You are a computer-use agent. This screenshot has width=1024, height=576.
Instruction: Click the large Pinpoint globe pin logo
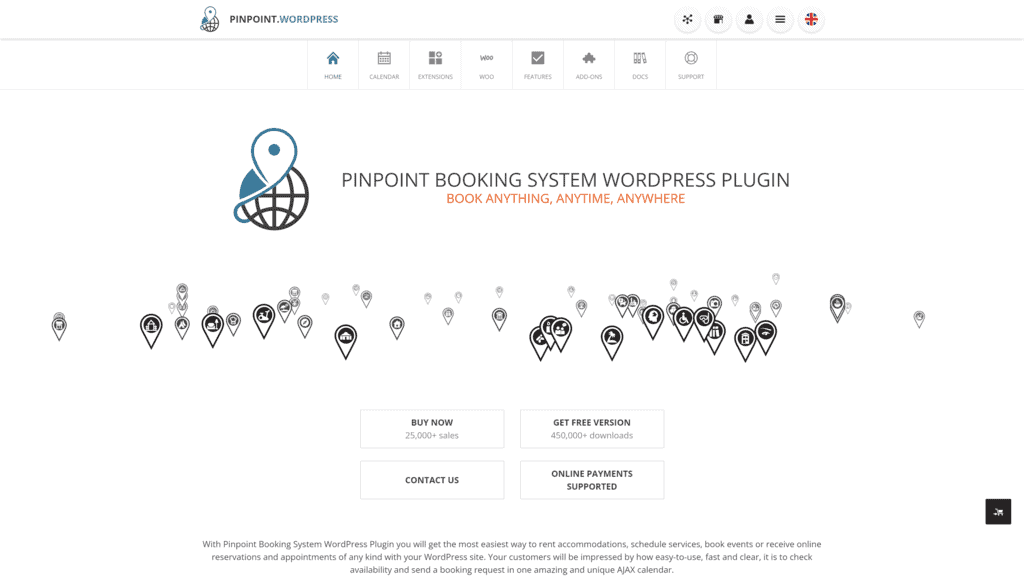pos(271,179)
